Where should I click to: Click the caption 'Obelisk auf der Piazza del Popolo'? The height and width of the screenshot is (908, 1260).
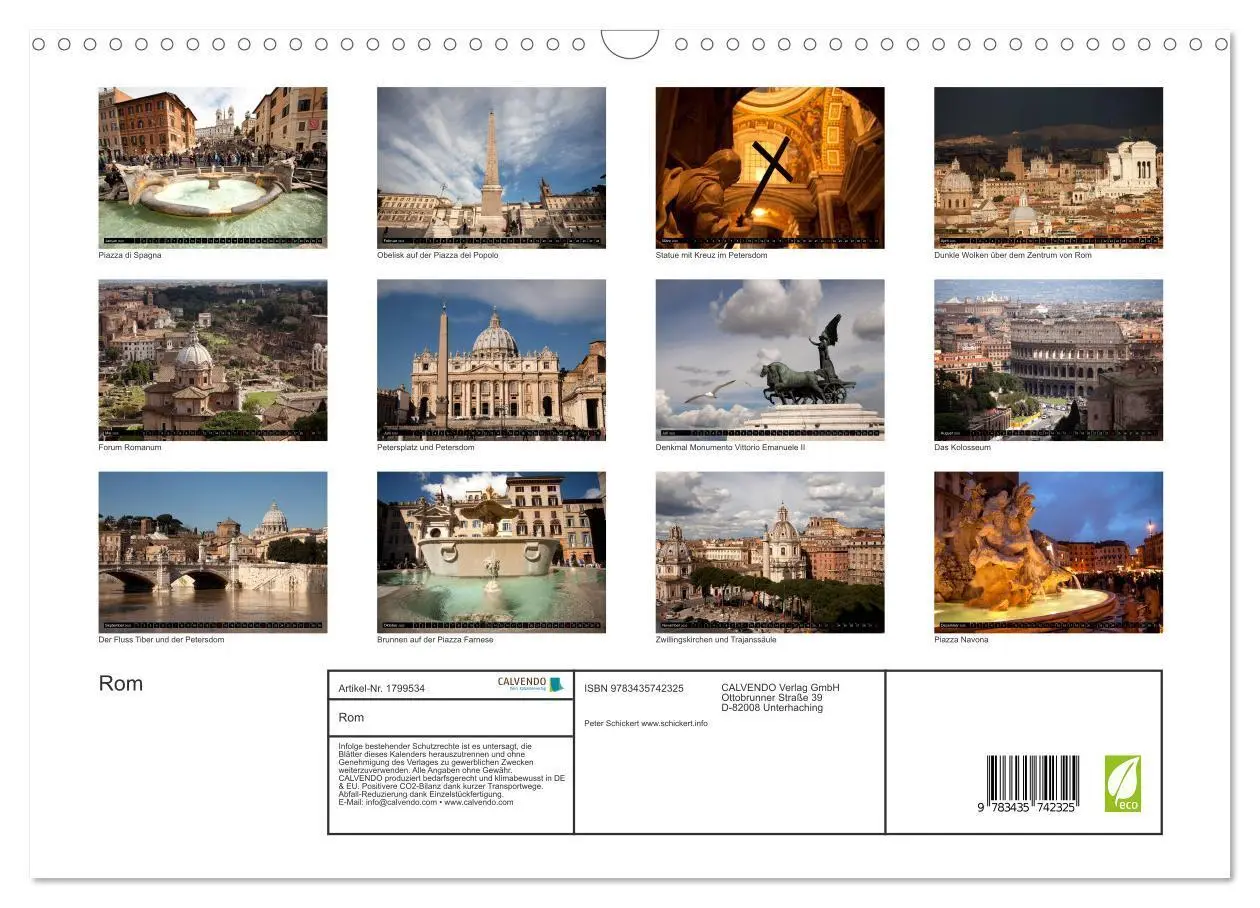(x=438, y=255)
